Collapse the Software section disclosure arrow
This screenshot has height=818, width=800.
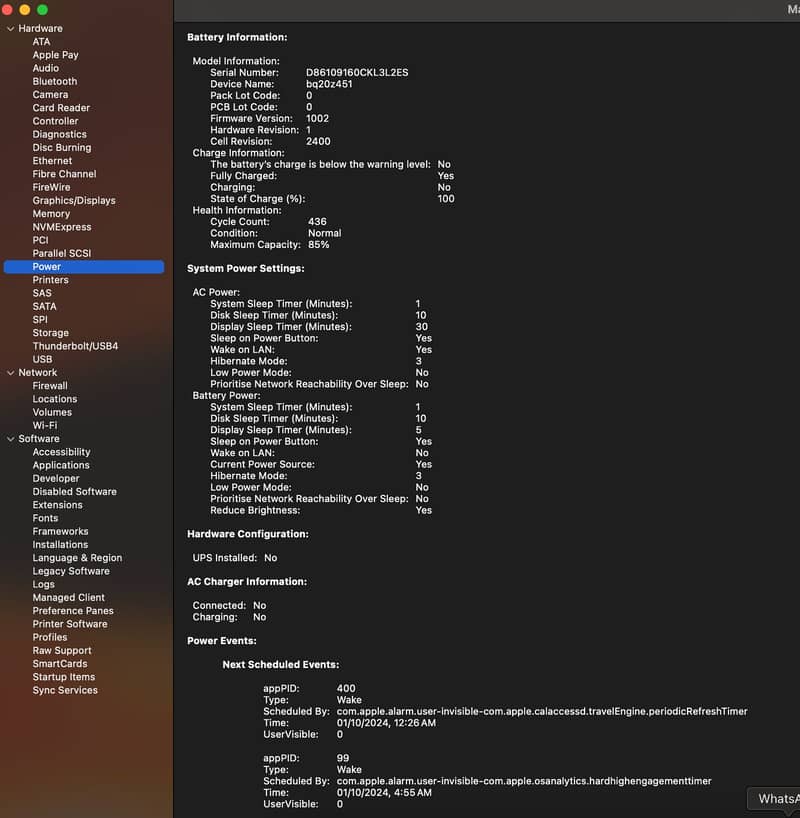(10, 439)
